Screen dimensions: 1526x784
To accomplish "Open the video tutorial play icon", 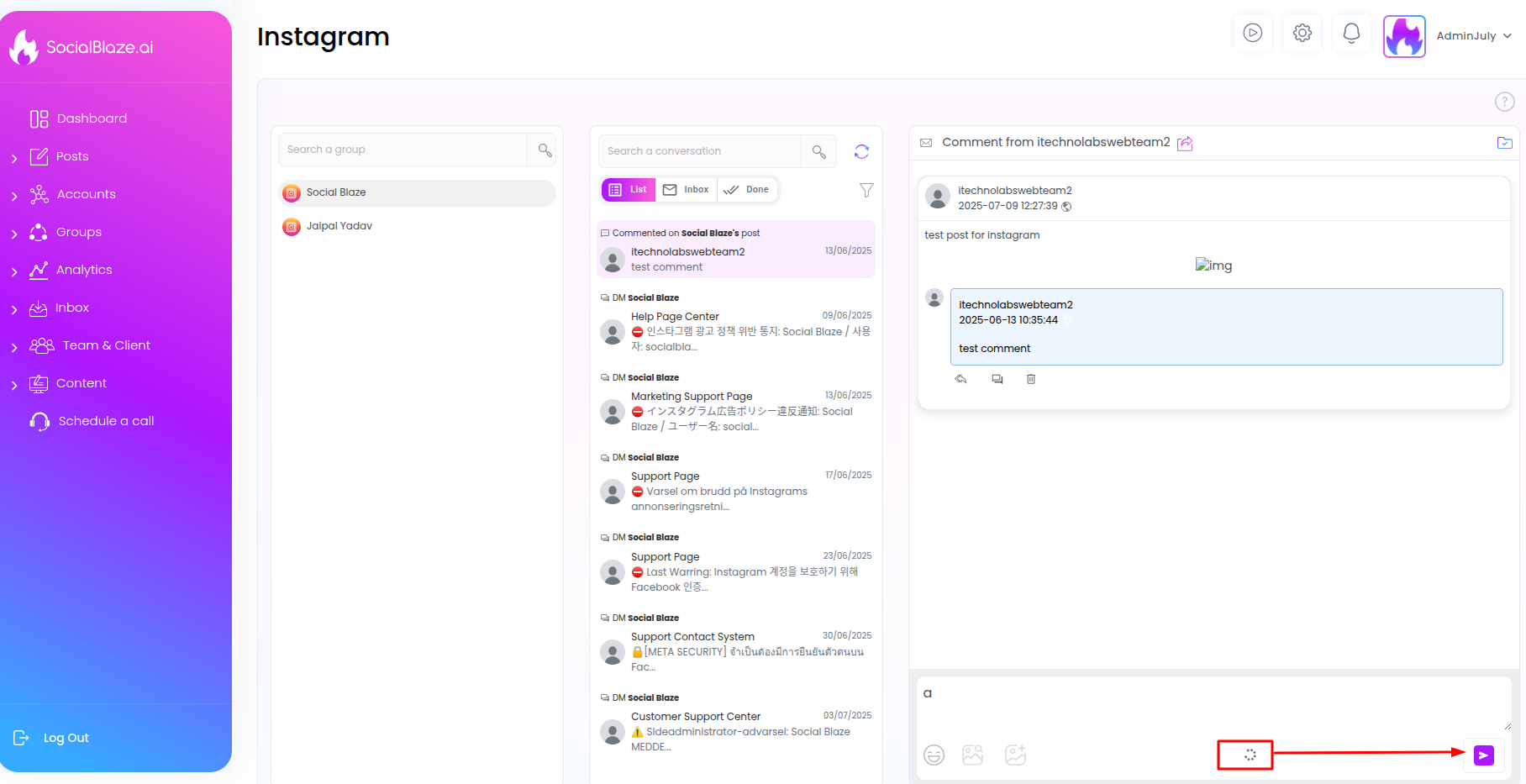I will (1253, 34).
